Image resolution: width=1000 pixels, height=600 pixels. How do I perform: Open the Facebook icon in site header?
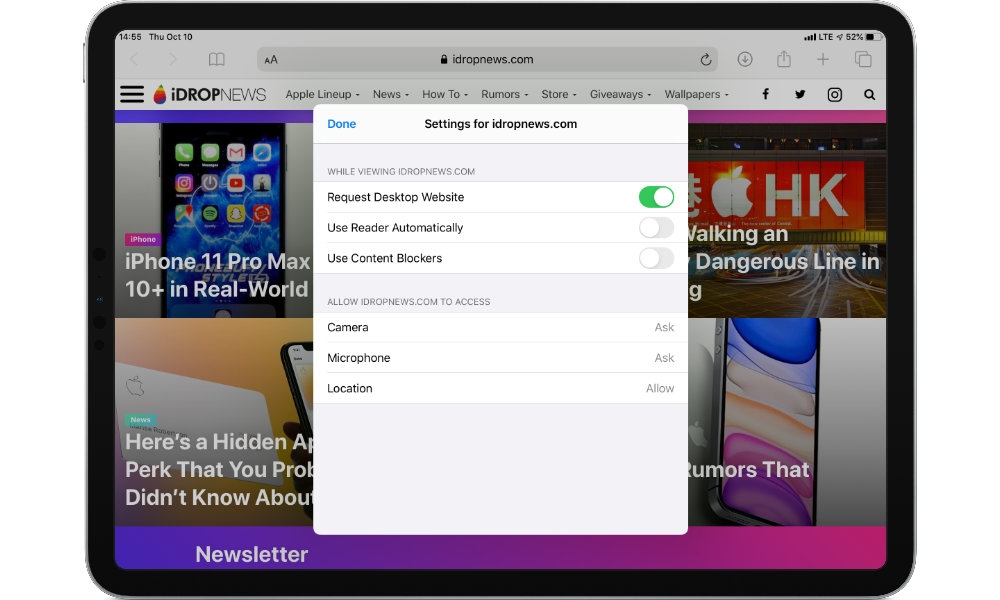click(x=765, y=94)
